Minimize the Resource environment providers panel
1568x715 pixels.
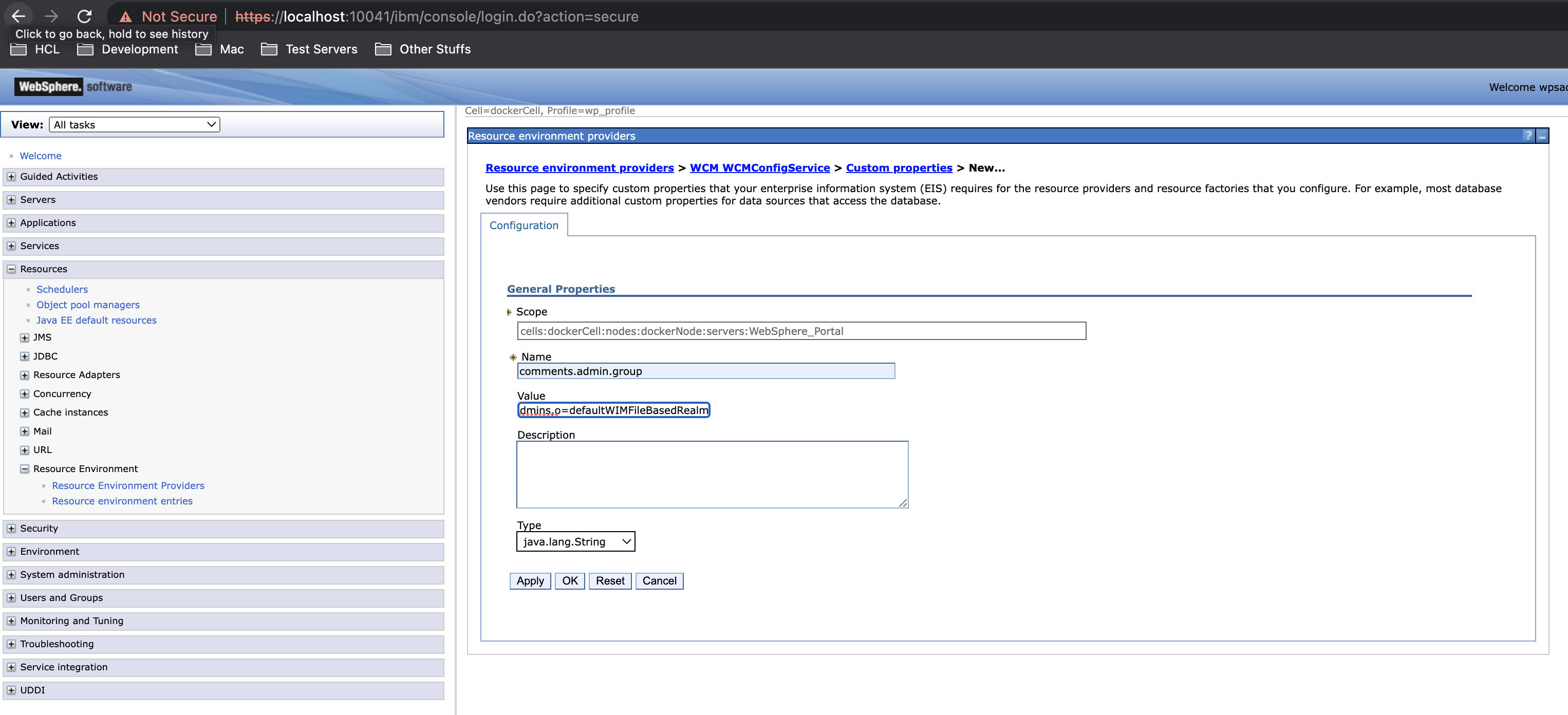click(x=1543, y=136)
